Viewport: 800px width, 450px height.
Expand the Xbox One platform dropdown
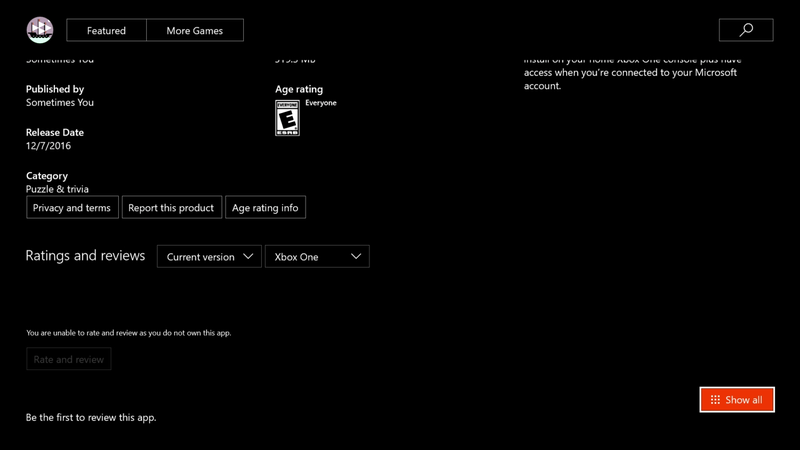click(x=317, y=257)
